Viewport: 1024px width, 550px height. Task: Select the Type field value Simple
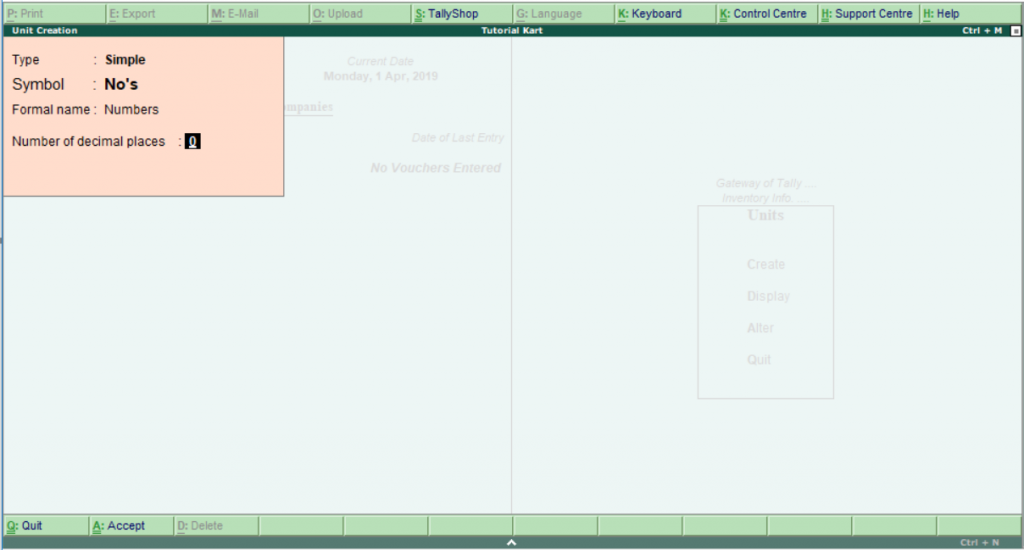tap(125, 60)
